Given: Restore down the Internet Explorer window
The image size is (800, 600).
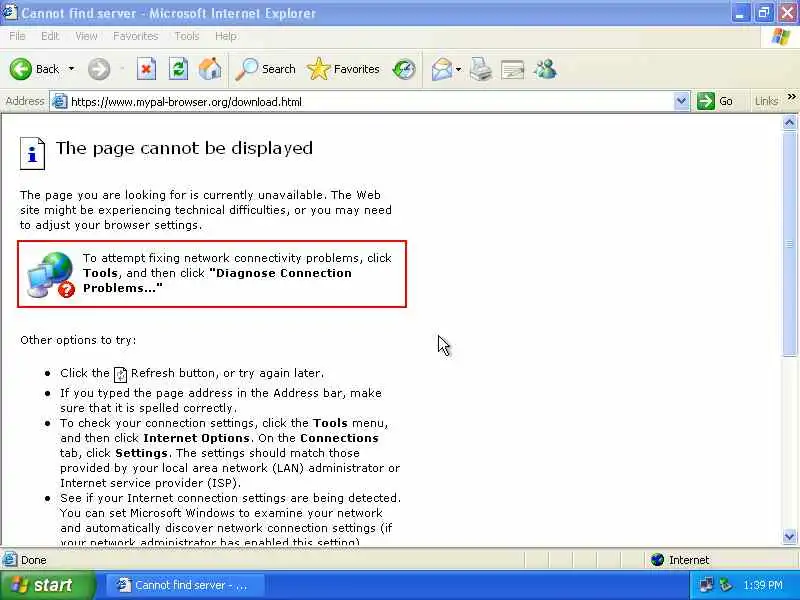Looking at the screenshot, I should pos(764,13).
